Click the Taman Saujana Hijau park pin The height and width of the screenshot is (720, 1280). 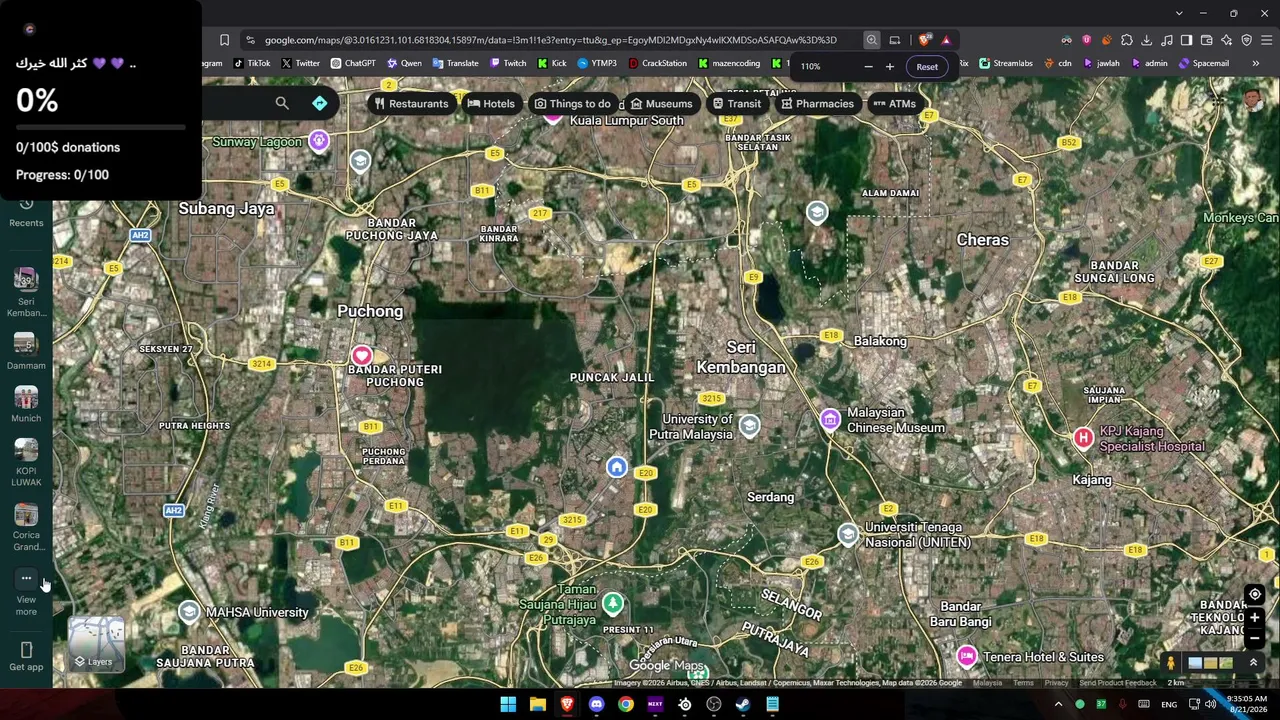(x=612, y=603)
